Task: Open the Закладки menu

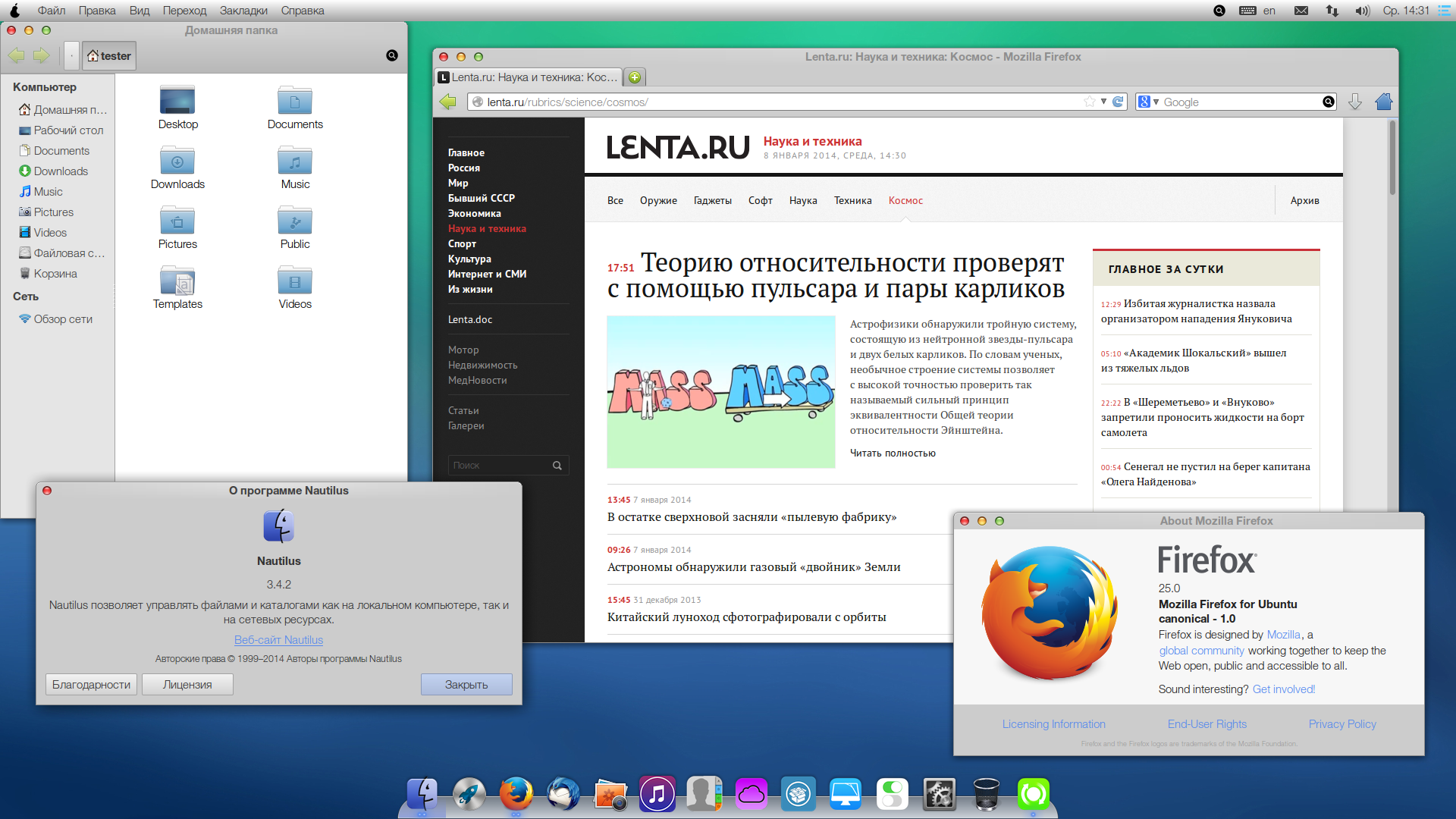Action: coord(243,11)
